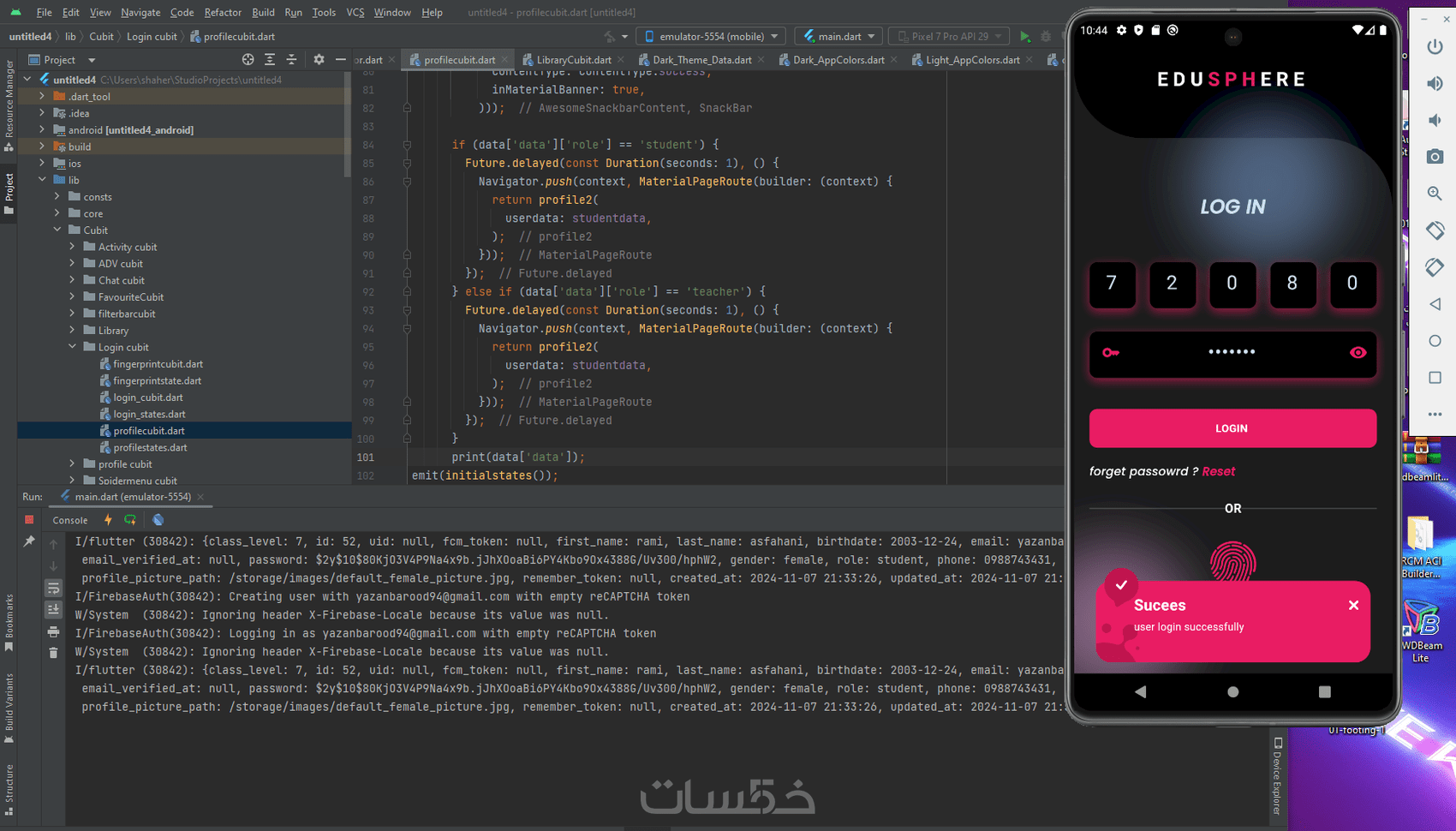Click the emulator power button icon
Image resolution: width=1456 pixels, height=831 pixels.
click(x=1435, y=46)
